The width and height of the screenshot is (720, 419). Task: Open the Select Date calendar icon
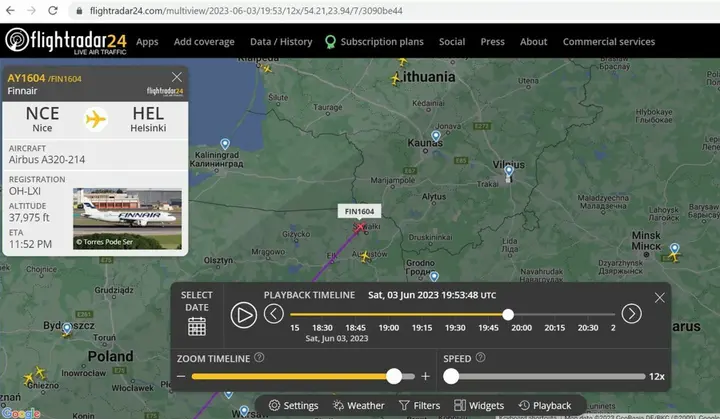click(197, 327)
